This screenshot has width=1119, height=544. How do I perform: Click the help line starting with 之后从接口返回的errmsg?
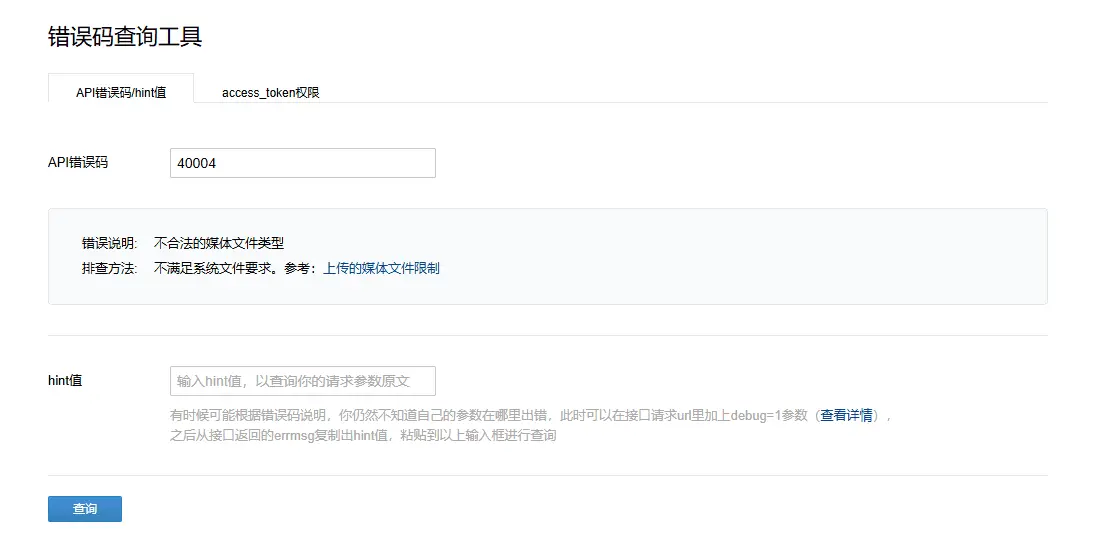tap(363, 435)
